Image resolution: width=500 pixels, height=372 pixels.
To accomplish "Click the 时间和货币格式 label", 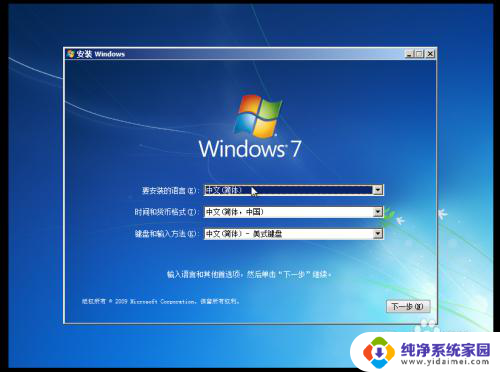I will pyautogui.click(x=166, y=212).
